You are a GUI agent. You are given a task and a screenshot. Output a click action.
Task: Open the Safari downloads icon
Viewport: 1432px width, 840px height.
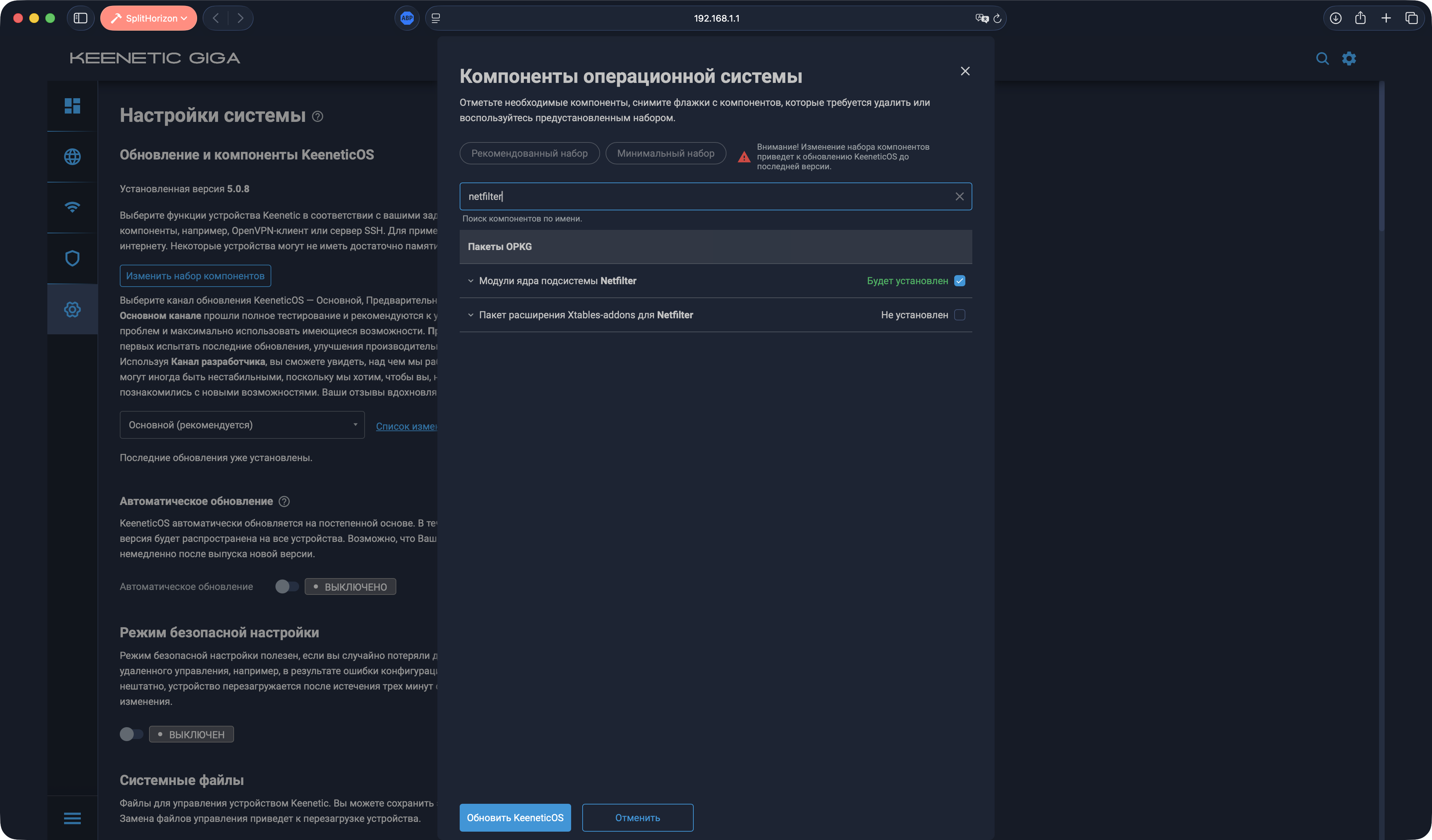tap(1336, 18)
